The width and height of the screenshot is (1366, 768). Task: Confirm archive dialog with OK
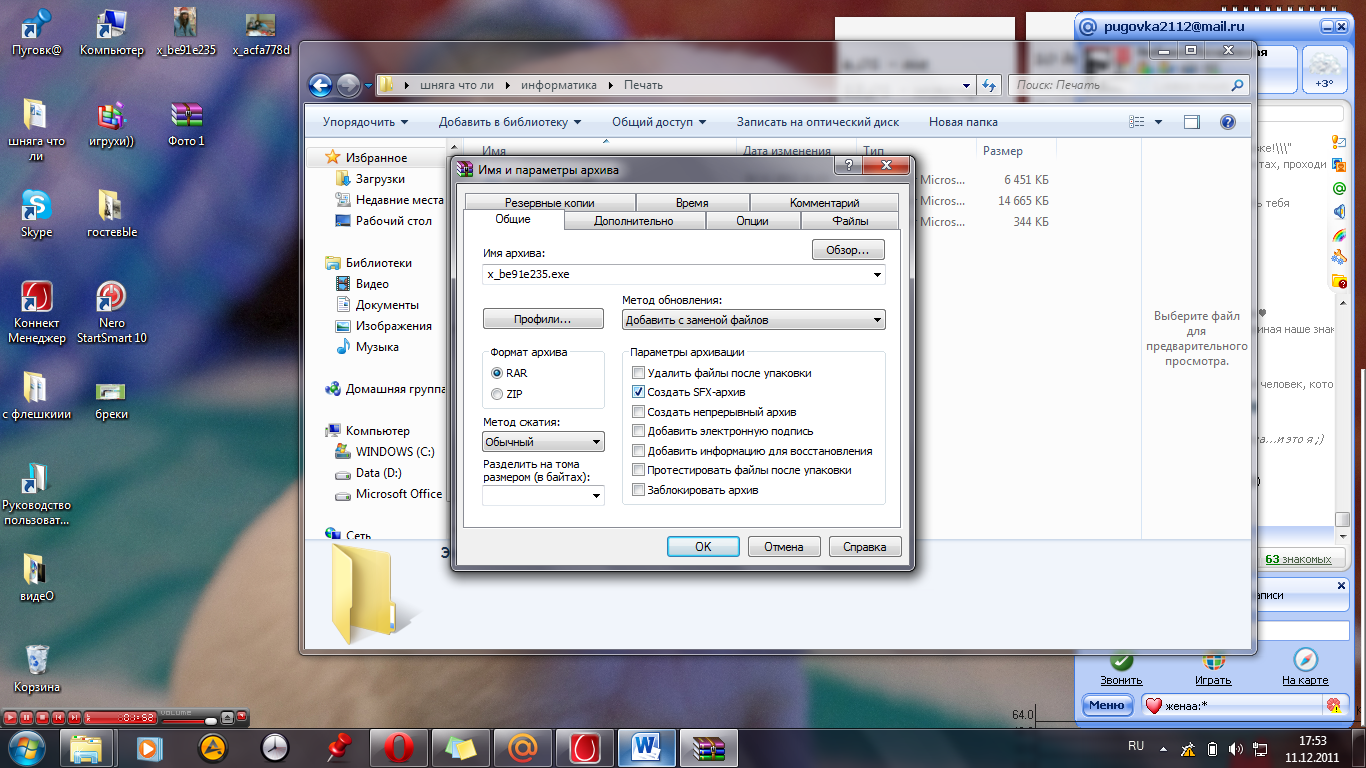(x=703, y=547)
